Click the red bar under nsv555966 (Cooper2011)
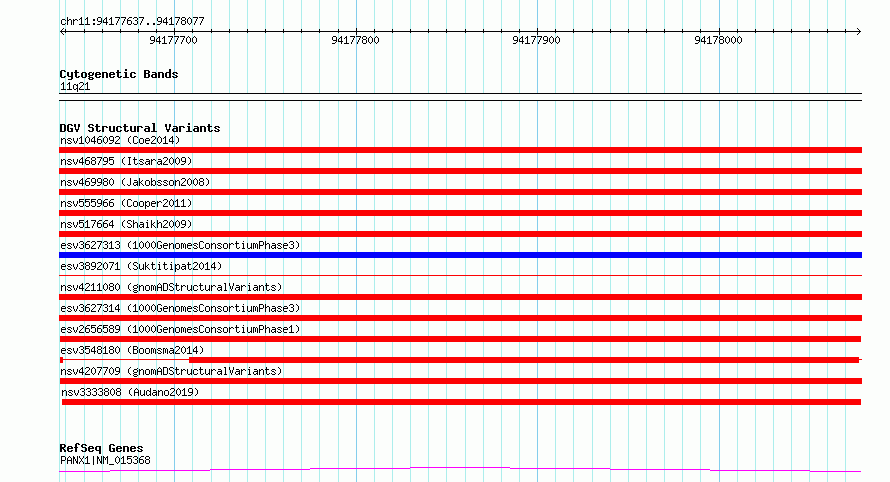This screenshot has height=482, width=890. [x=460, y=213]
